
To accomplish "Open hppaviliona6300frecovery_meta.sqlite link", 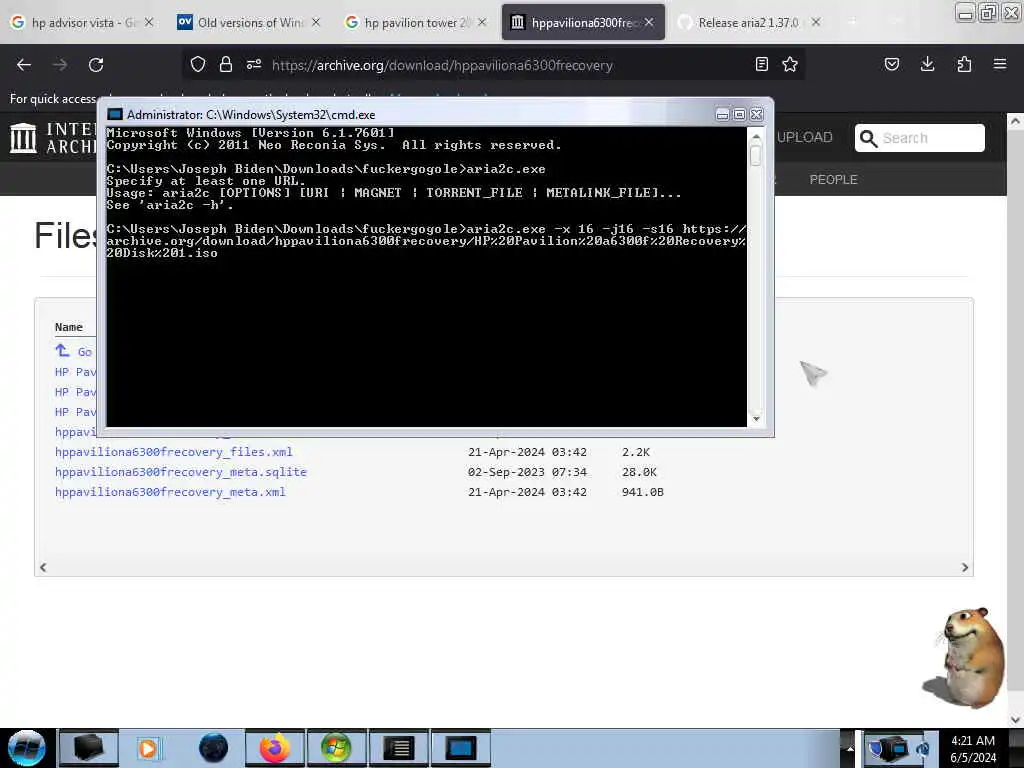I will [181, 472].
